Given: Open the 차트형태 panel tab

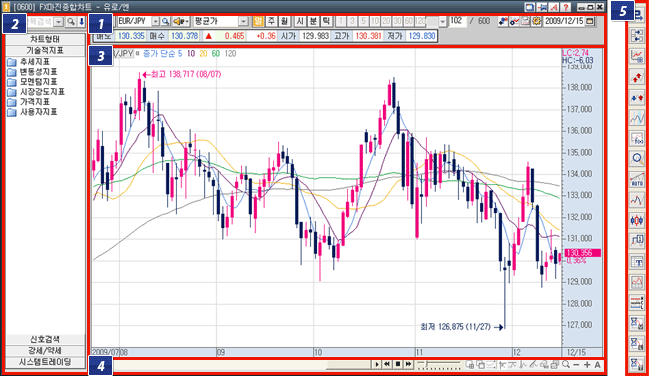Looking at the screenshot, I should point(45,39).
